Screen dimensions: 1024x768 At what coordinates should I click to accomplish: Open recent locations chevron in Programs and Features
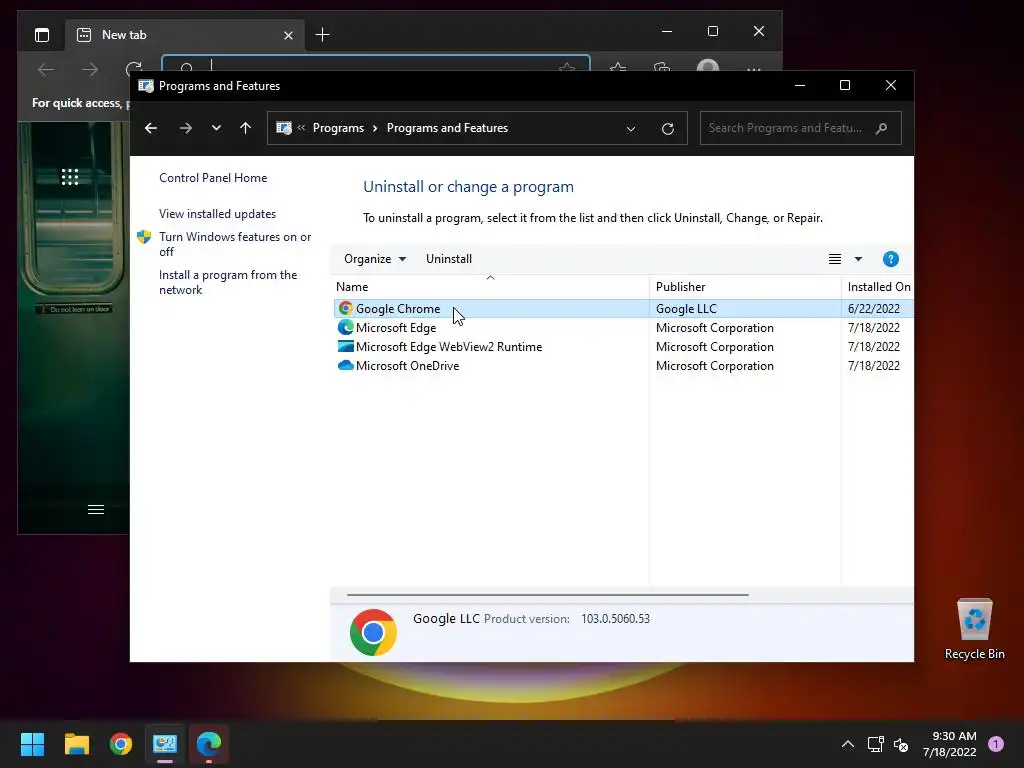(216, 128)
